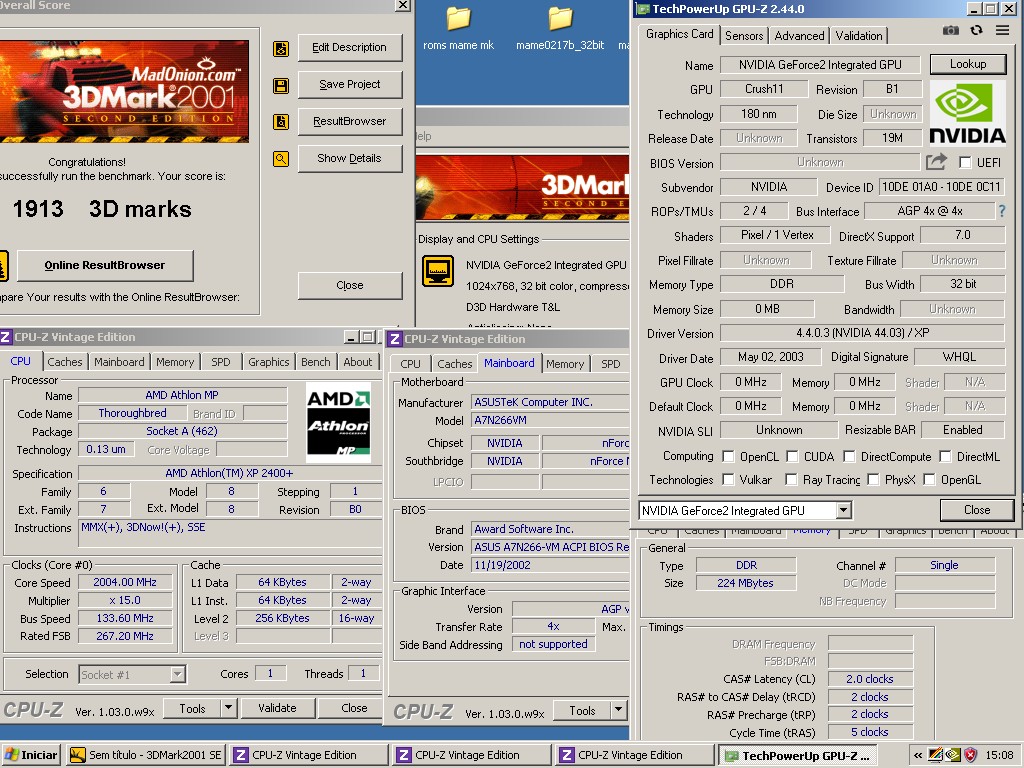Viewport: 1024px width, 768px height.
Task: Click the Core Speed value 2004.00 MHz
Action: pos(125,582)
